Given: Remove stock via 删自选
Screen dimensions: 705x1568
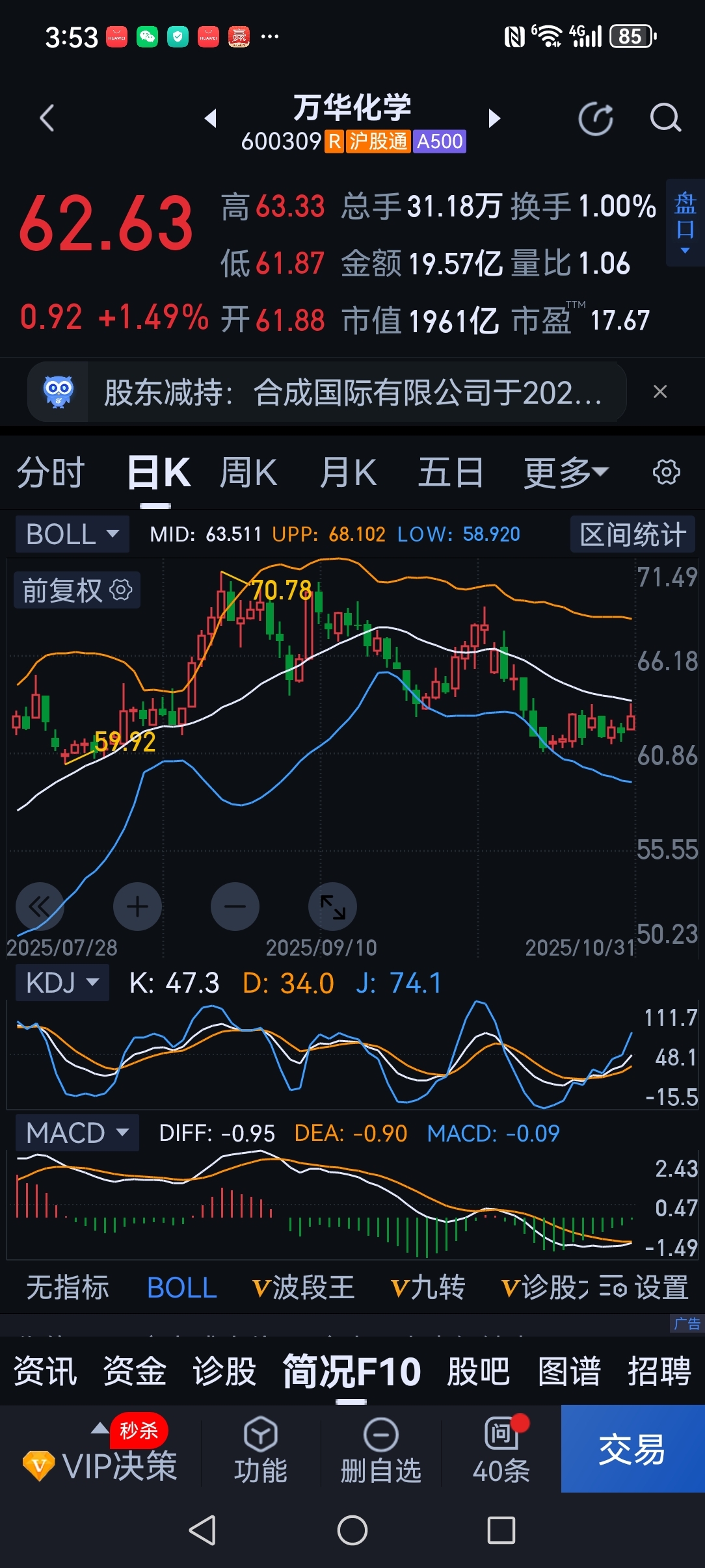Looking at the screenshot, I should click(x=381, y=1451).
